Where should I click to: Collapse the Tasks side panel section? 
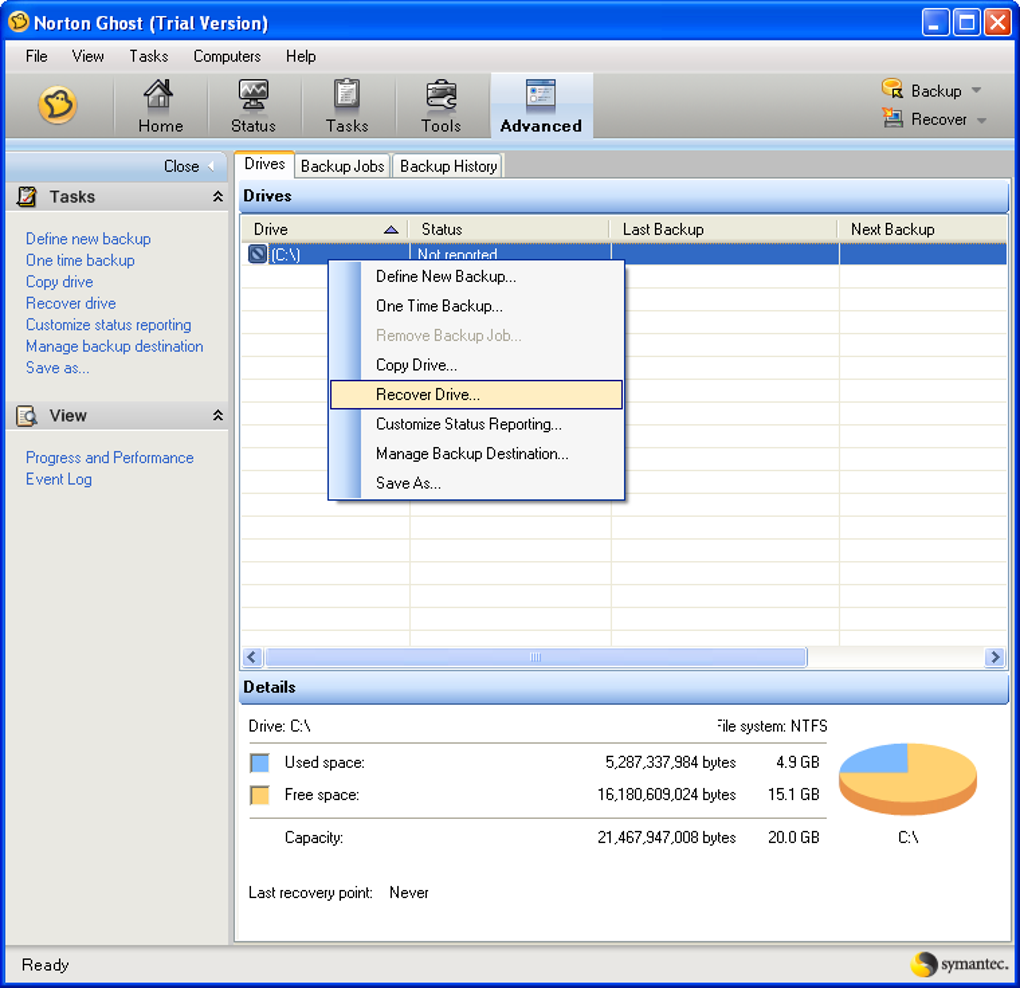coord(218,196)
